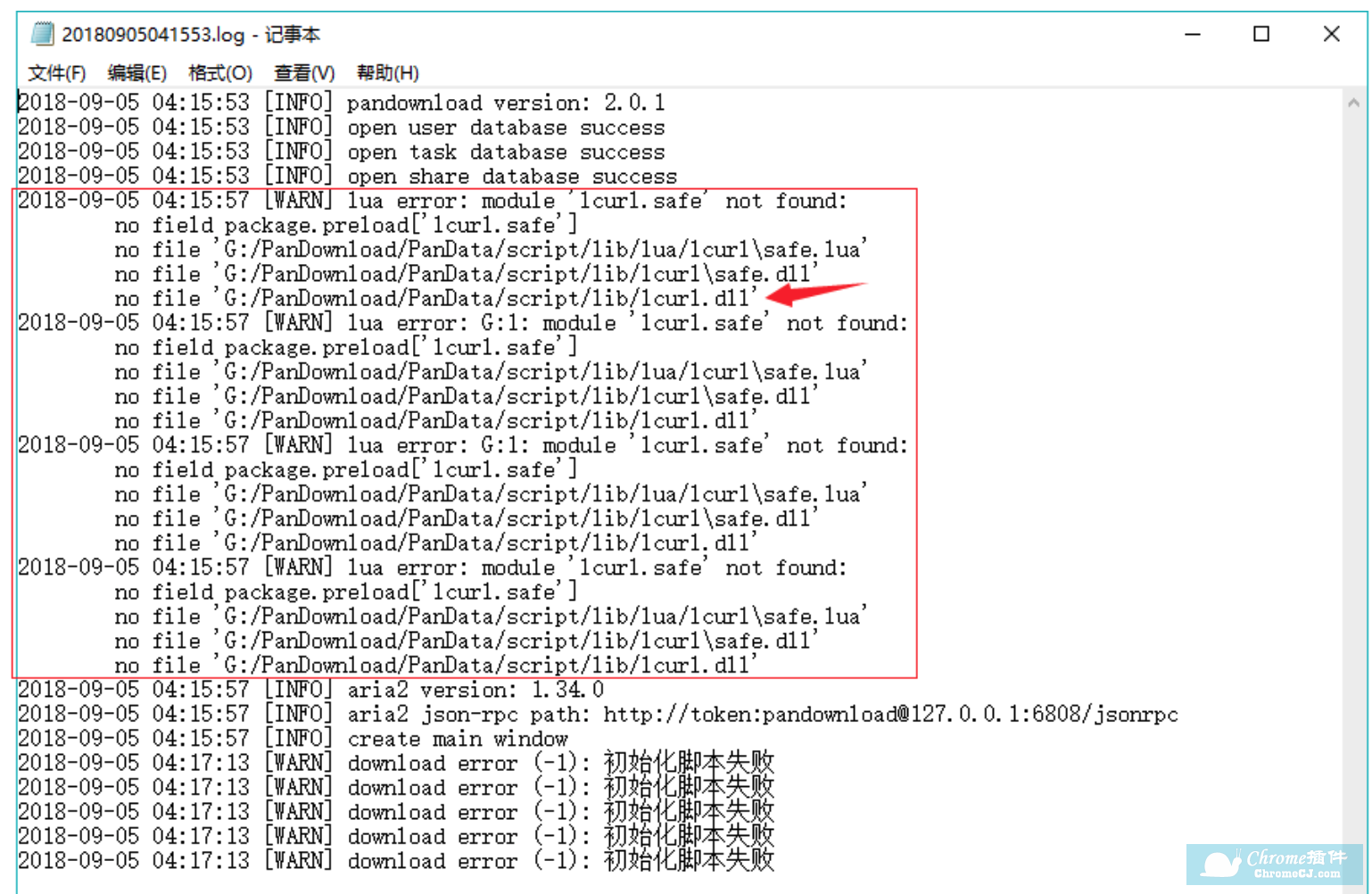Click the line 'aria2 version: 1.34.0'
This screenshot has width=1372, height=894.
pyautogui.click(x=311, y=690)
